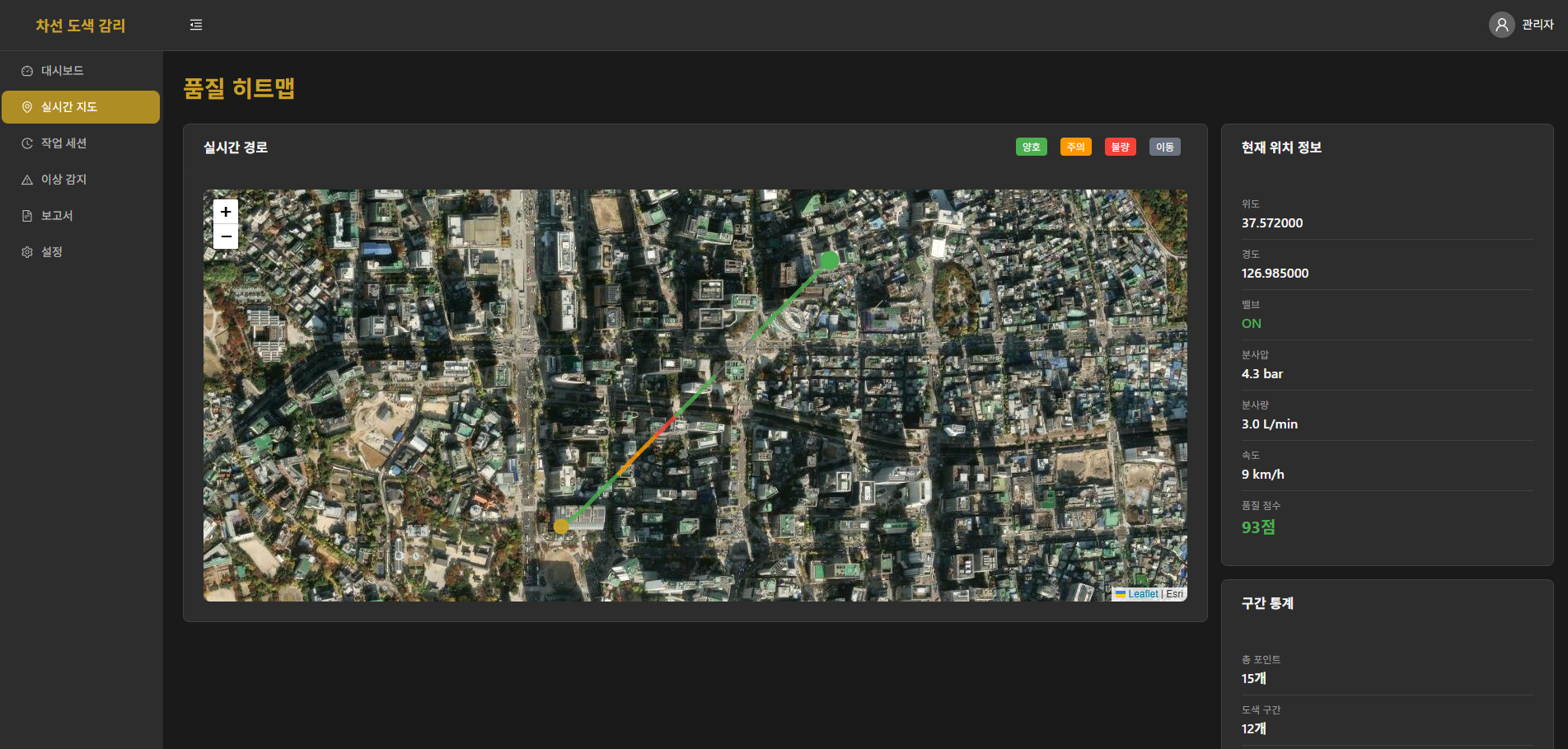The width and height of the screenshot is (1568, 749).
Task: Click the 이상 감지 warning triangle icon
Action: pyautogui.click(x=27, y=180)
